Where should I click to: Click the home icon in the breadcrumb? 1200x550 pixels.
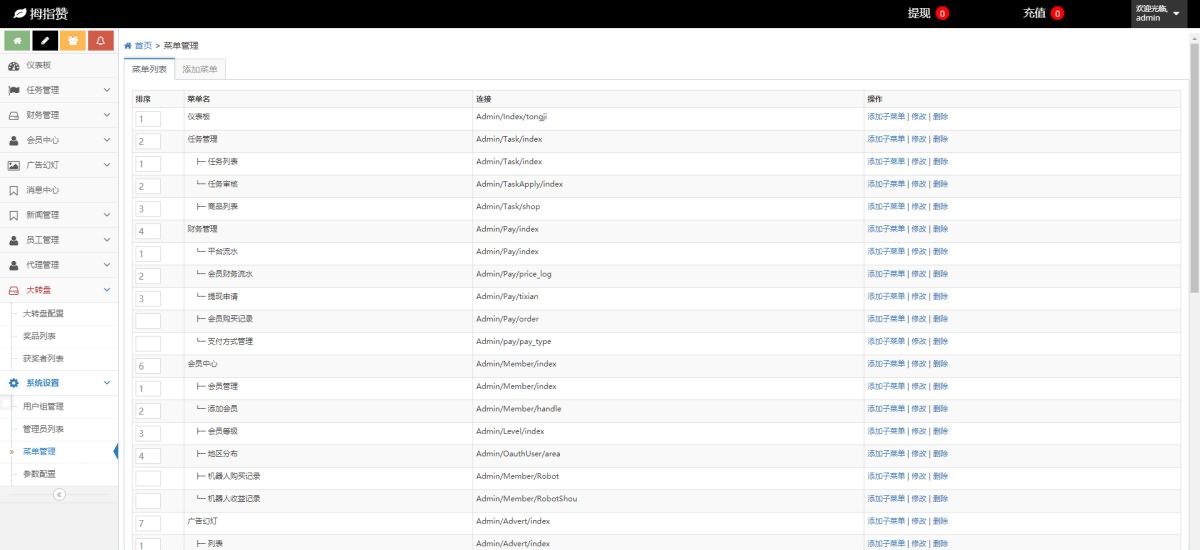(128, 46)
